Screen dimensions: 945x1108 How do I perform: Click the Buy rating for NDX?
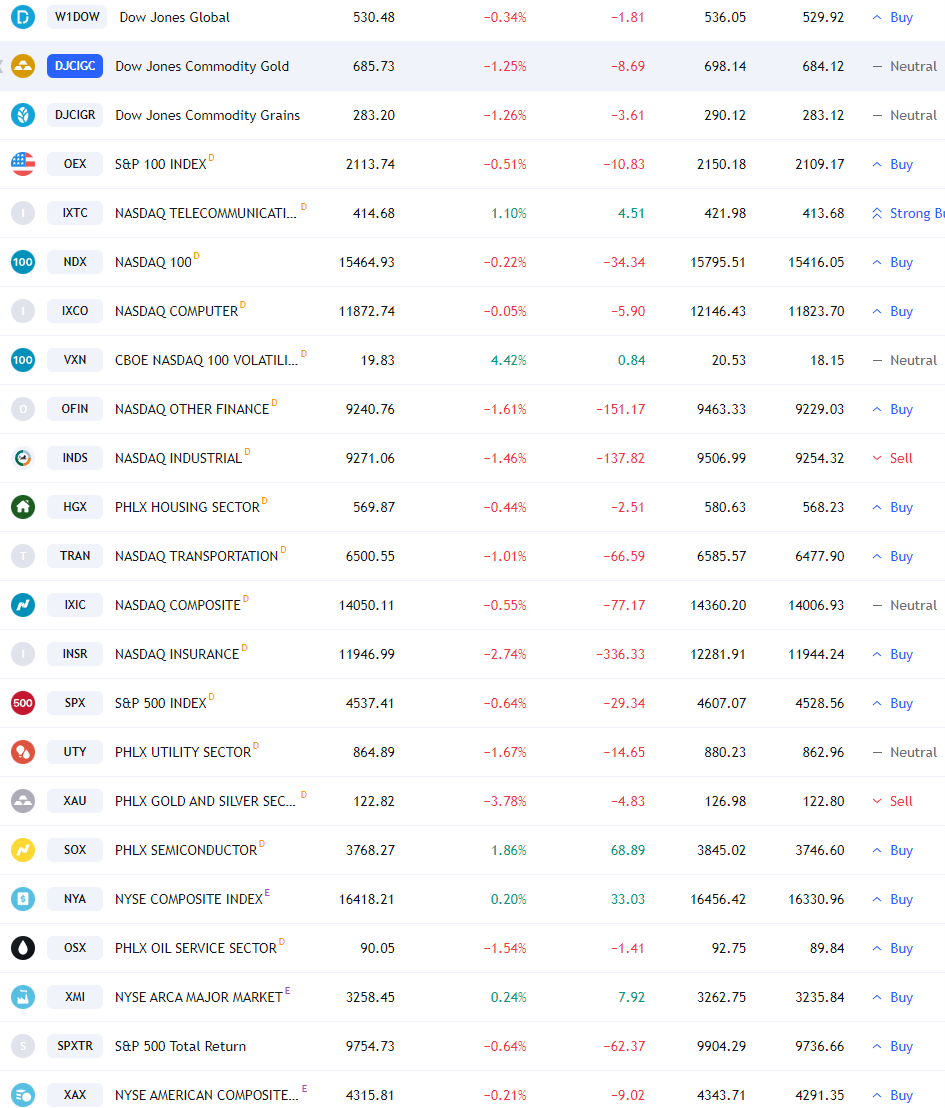pos(892,262)
